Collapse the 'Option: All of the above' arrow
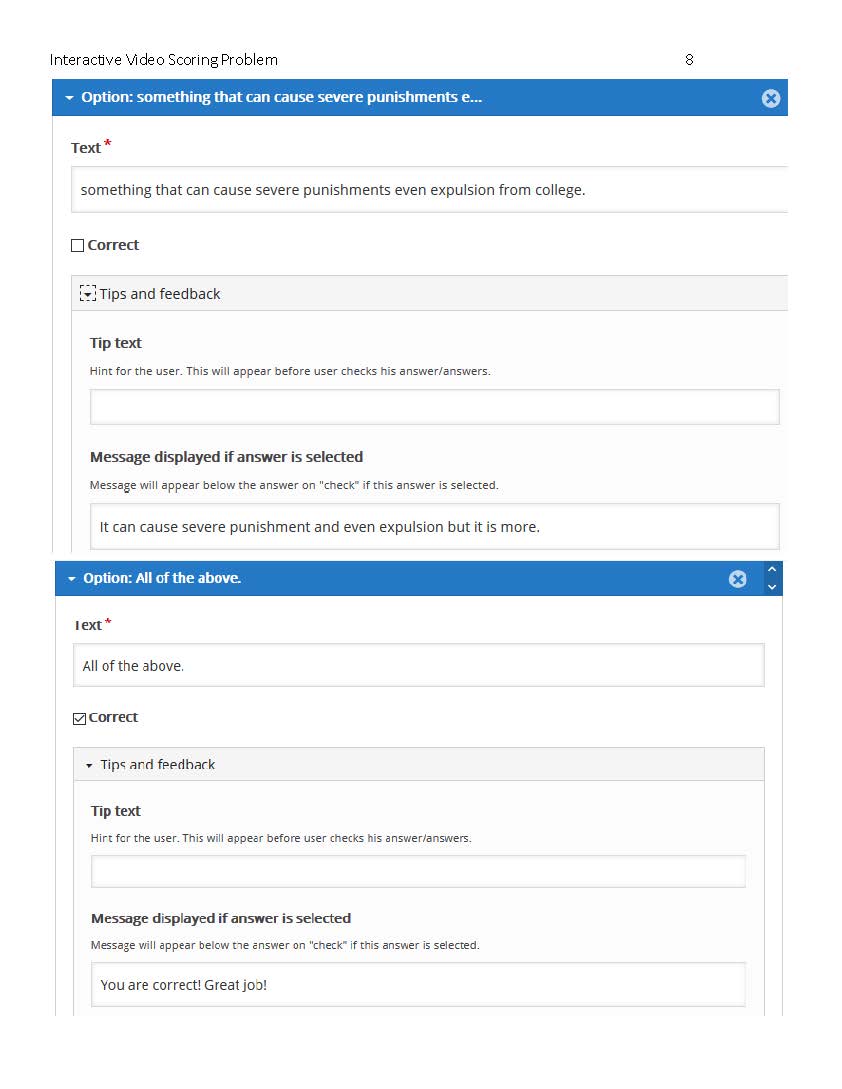The image size is (842, 1089). [x=72, y=579]
